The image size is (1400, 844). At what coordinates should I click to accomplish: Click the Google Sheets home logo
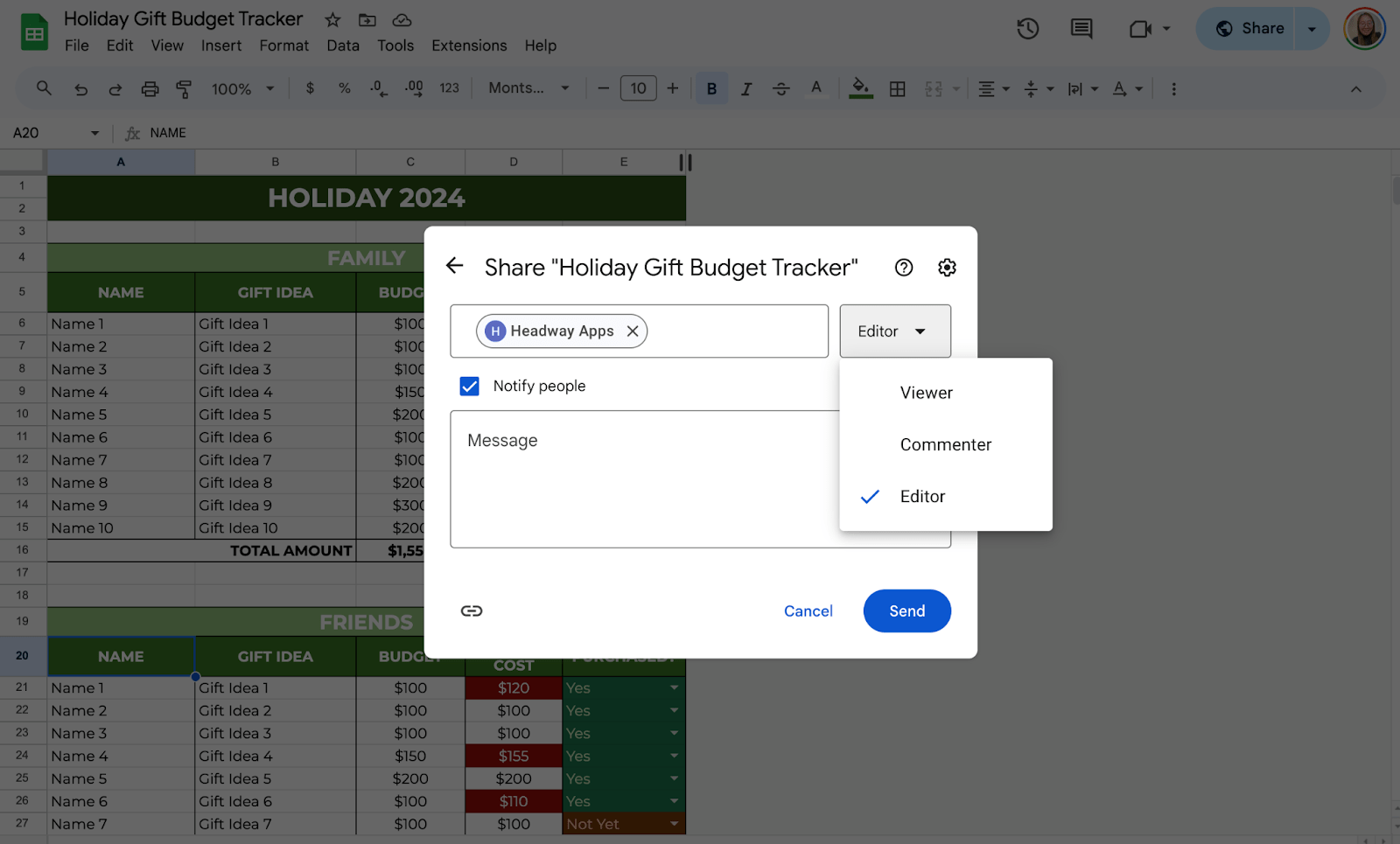[x=34, y=33]
